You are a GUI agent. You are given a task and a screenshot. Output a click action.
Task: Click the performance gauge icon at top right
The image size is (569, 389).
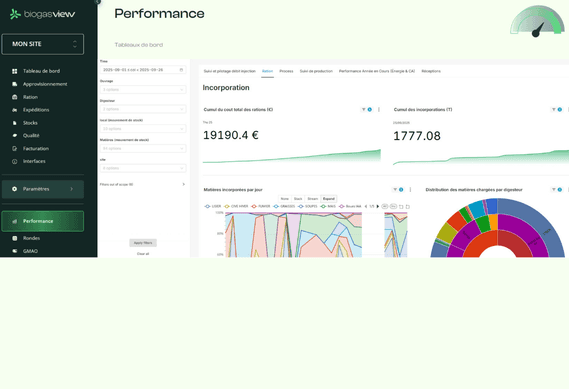coord(537,21)
